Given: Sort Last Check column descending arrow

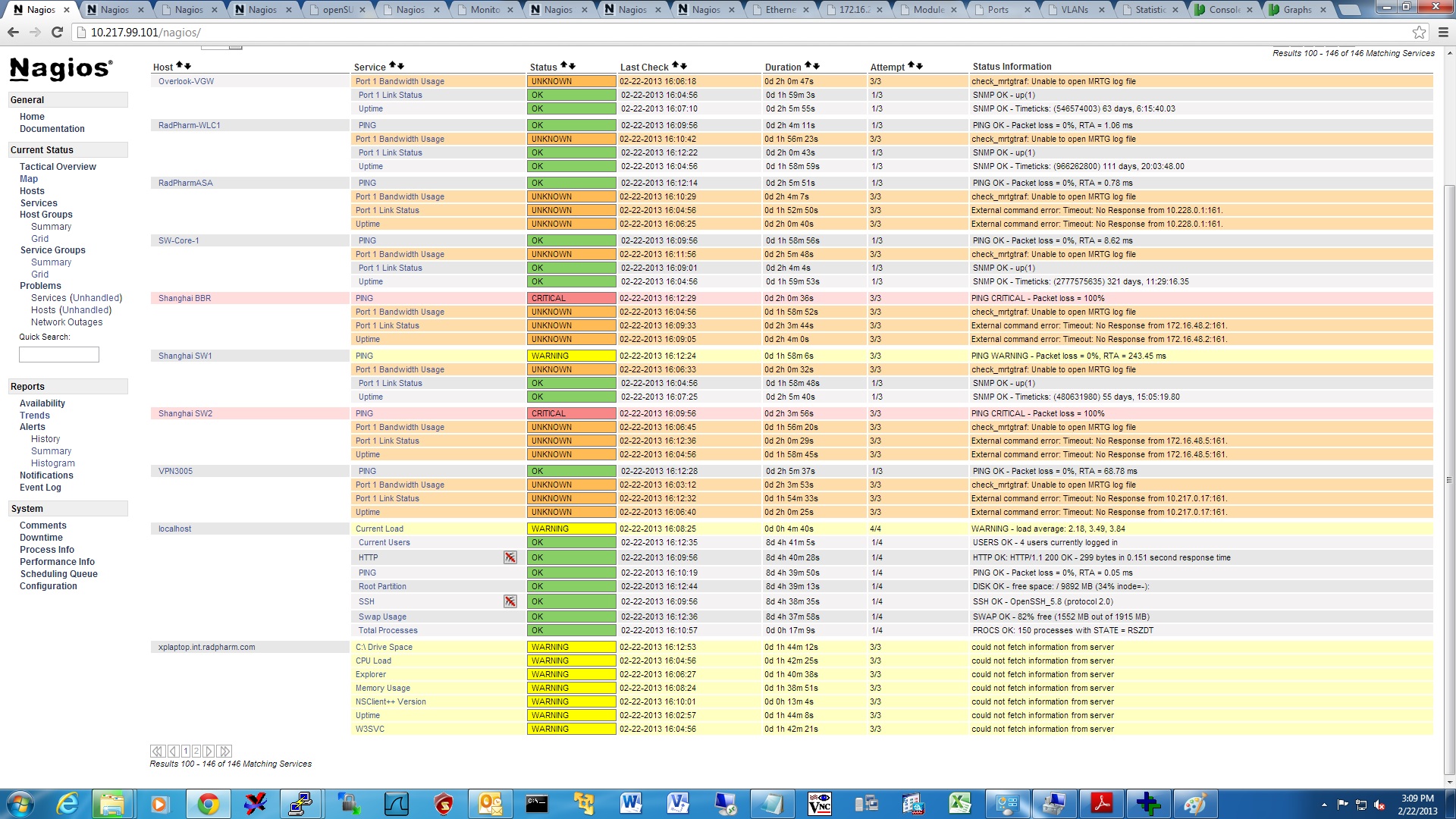Looking at the screenshot, I should click(x=683, y=67).
